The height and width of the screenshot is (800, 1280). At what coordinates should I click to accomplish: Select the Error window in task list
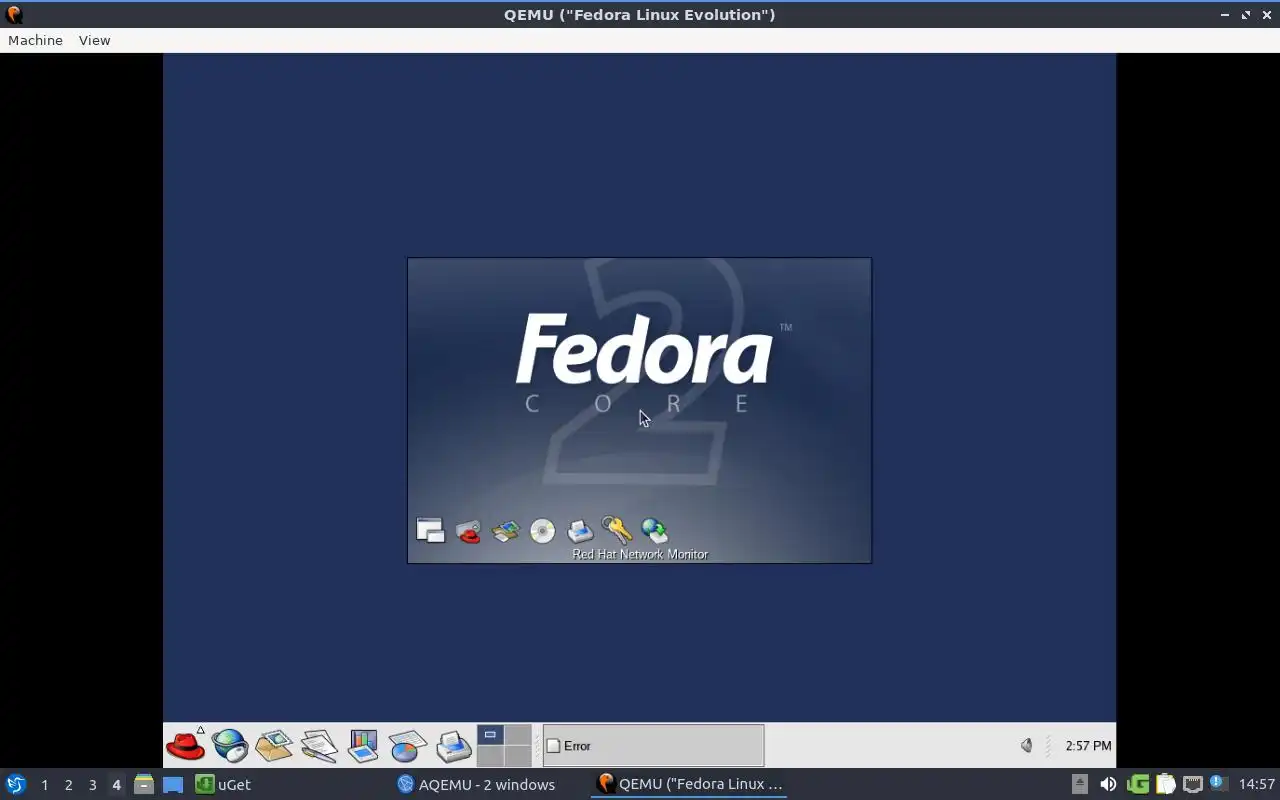653,746
